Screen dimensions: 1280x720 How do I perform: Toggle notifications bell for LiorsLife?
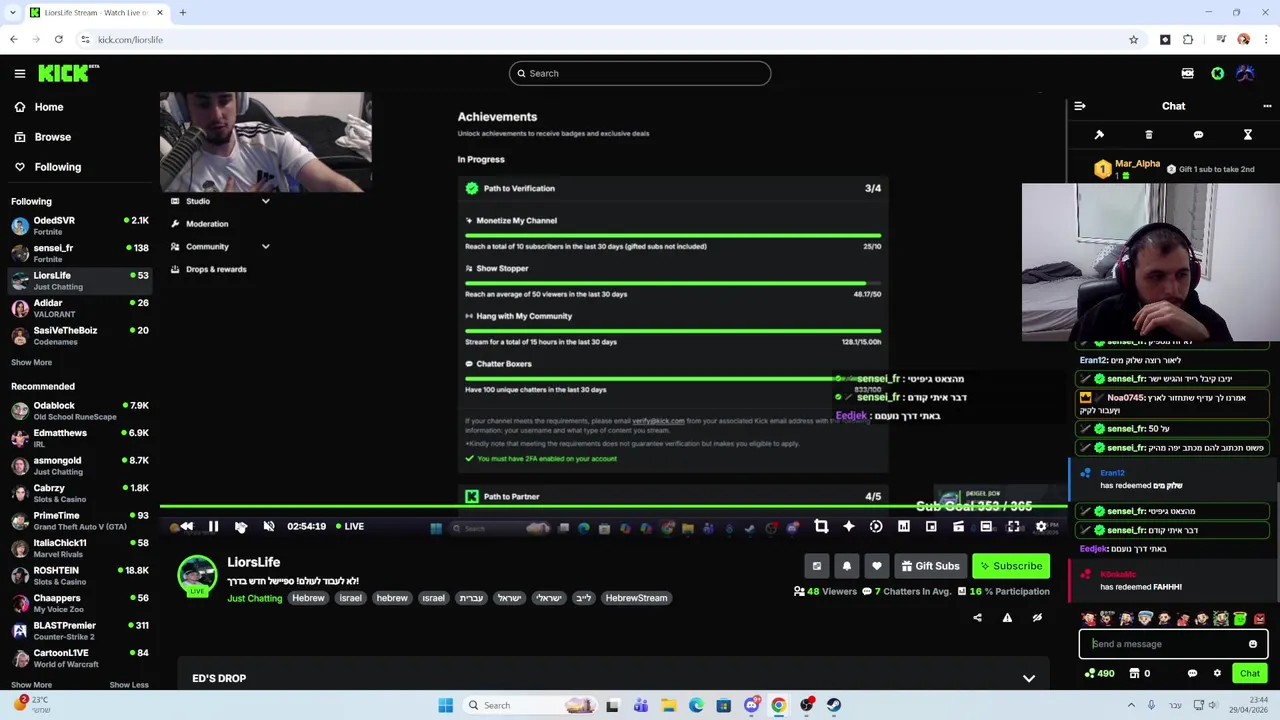coord(847,566)
